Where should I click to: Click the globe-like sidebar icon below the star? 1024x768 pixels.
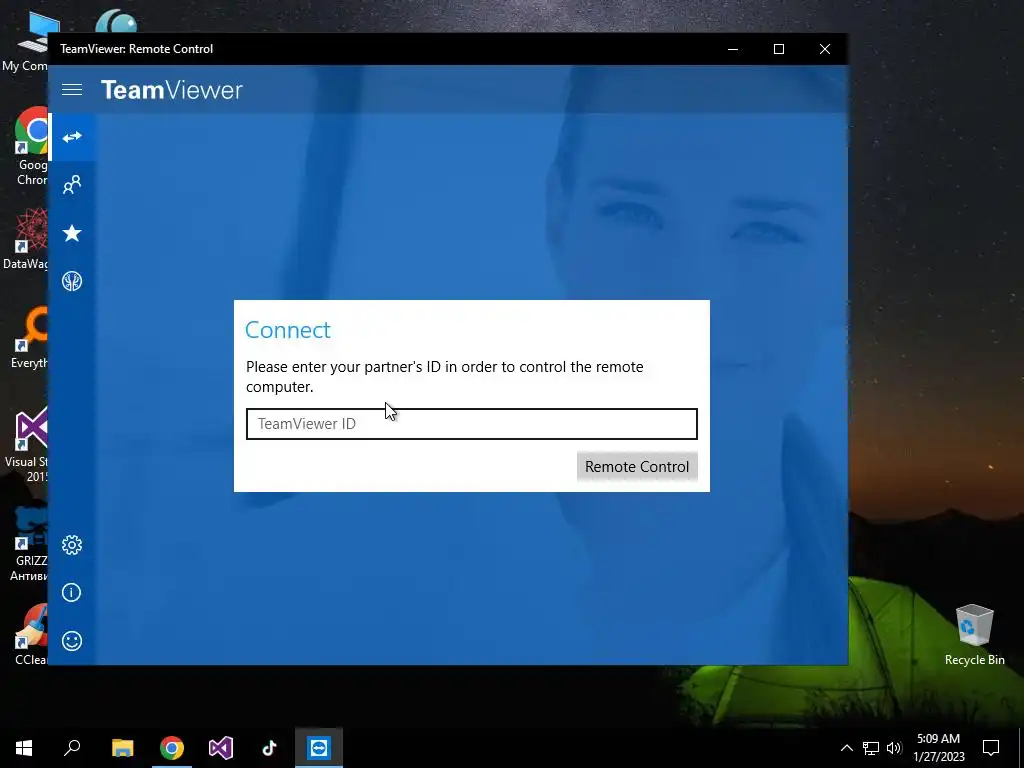pyautogui.click(x=72, y=281)
